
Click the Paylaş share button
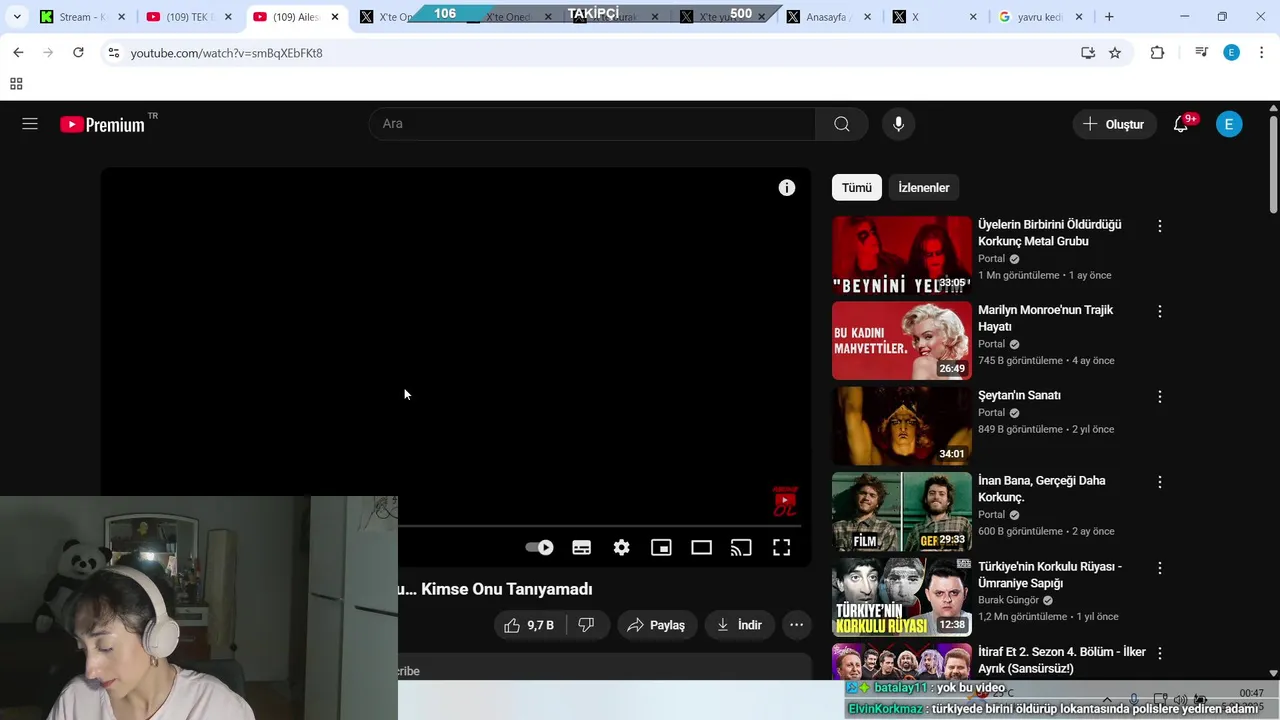point(656,625)
